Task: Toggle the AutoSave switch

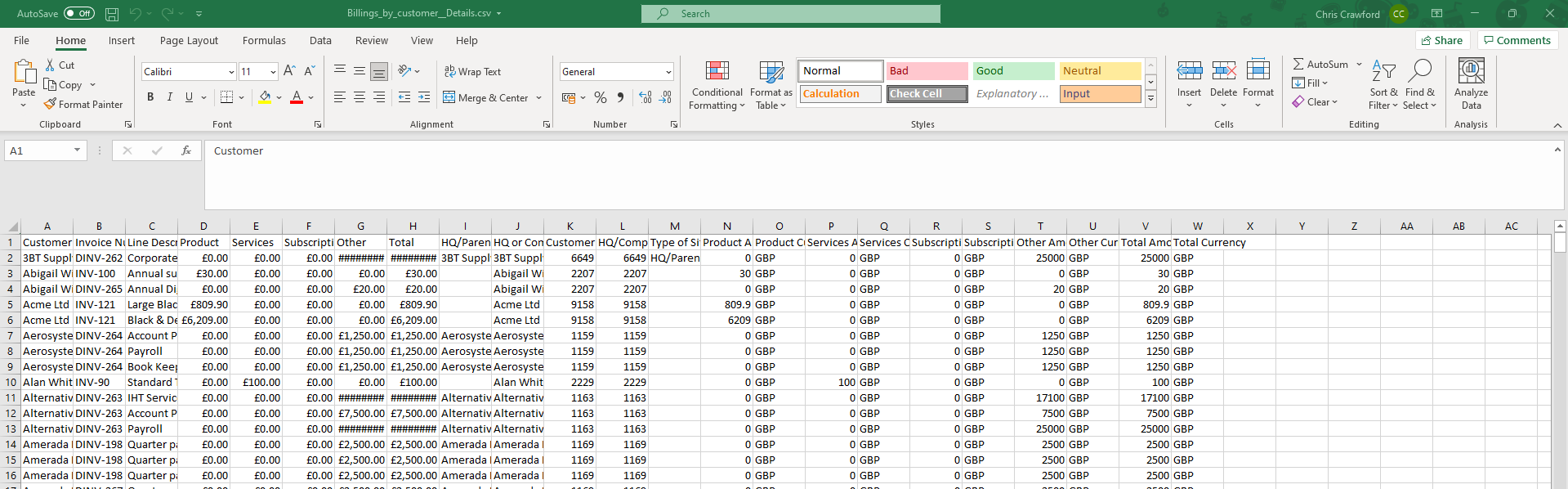Action: pyautogui.click(x=79, y=14)
